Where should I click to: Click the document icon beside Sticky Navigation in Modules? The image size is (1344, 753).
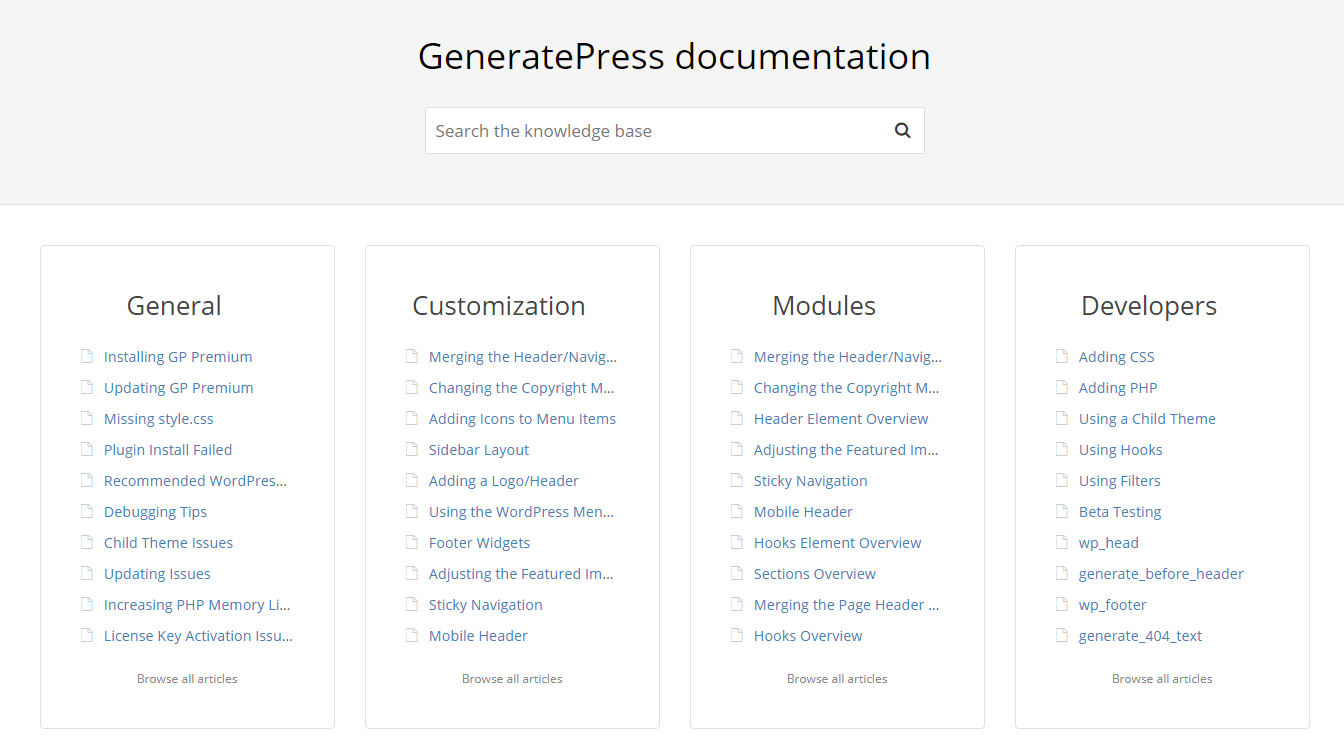click(737, 480)
